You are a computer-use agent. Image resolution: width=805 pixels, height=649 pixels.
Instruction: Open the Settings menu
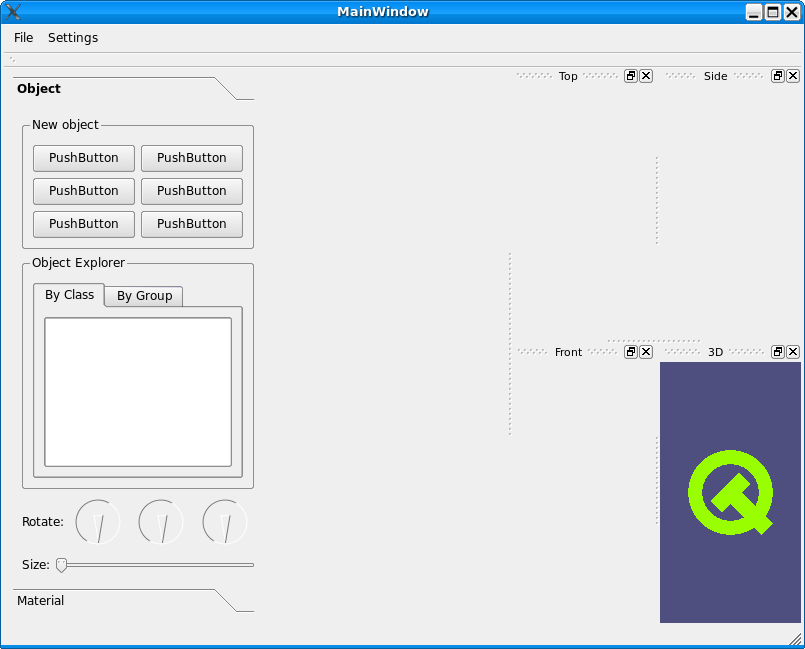(73, 37)
